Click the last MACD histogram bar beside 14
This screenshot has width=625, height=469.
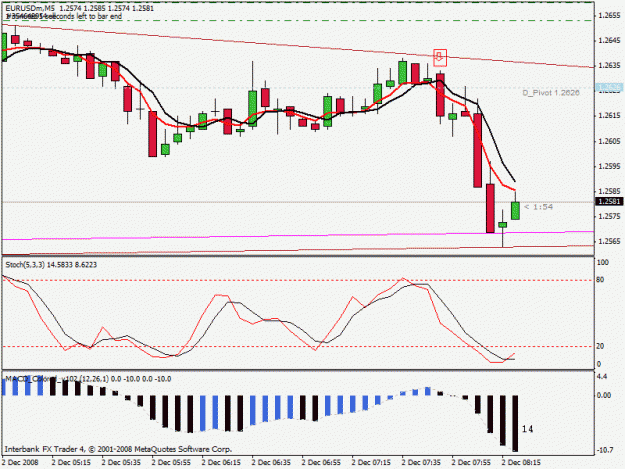coord(515,423)
